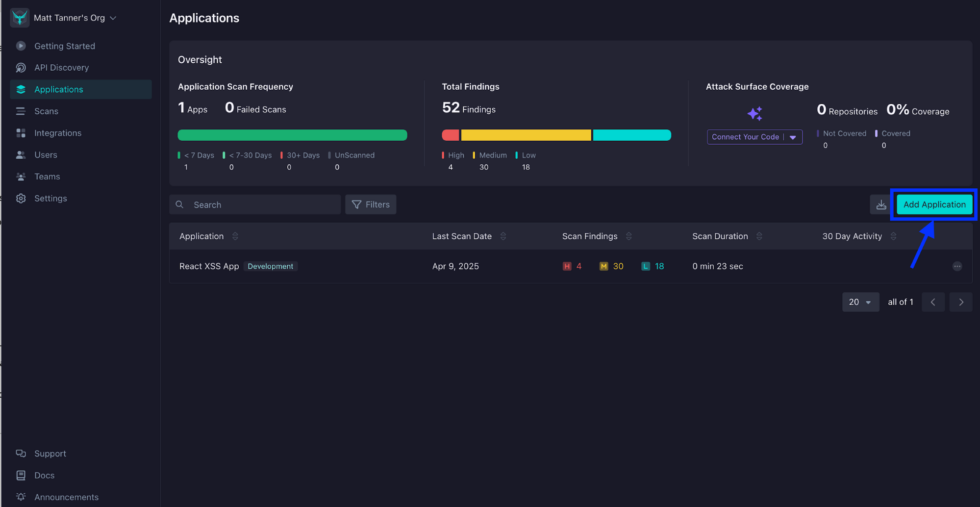Screen dimensions: 980x507
Task: Click the Support icon in sidebar
Action: [x=22, y=454]
